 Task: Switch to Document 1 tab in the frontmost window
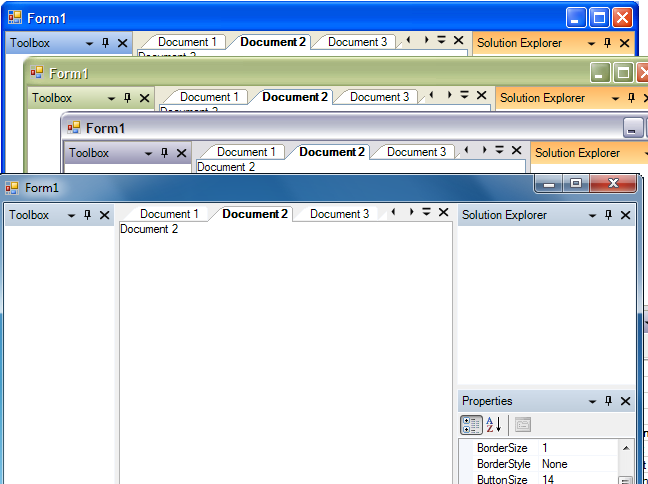[168, 214]
